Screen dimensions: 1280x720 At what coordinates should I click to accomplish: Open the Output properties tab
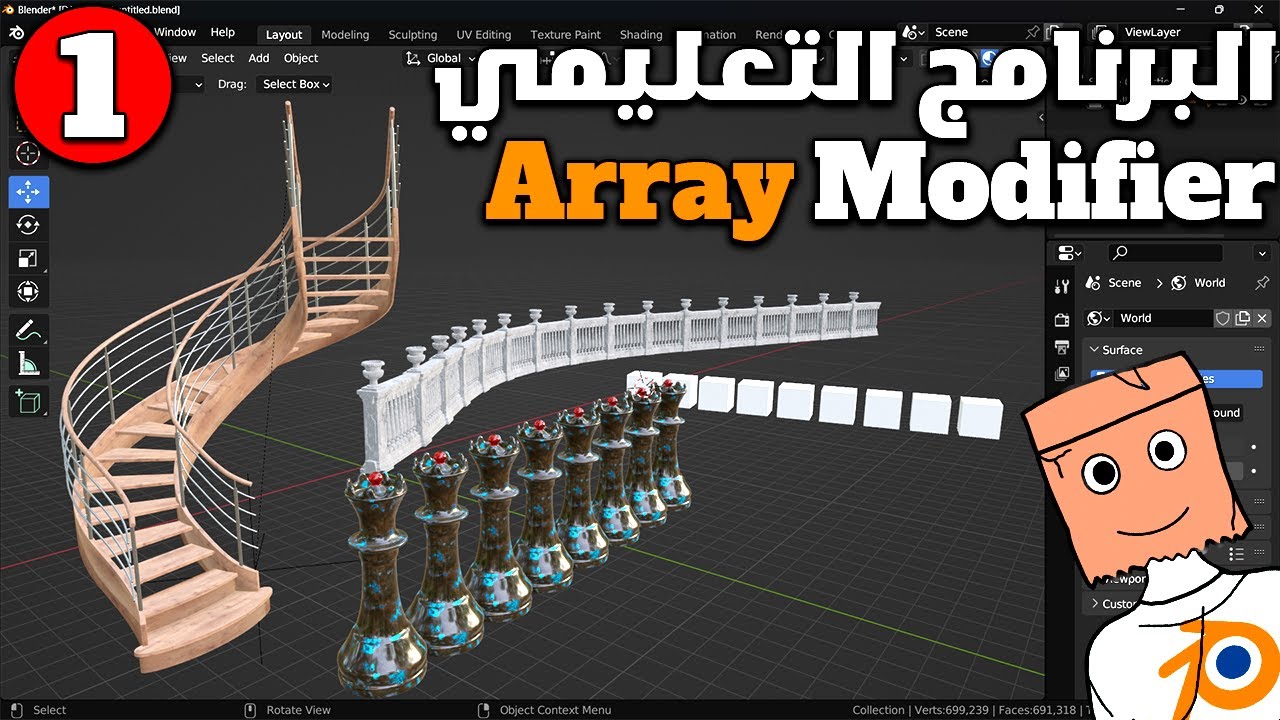1062,347
